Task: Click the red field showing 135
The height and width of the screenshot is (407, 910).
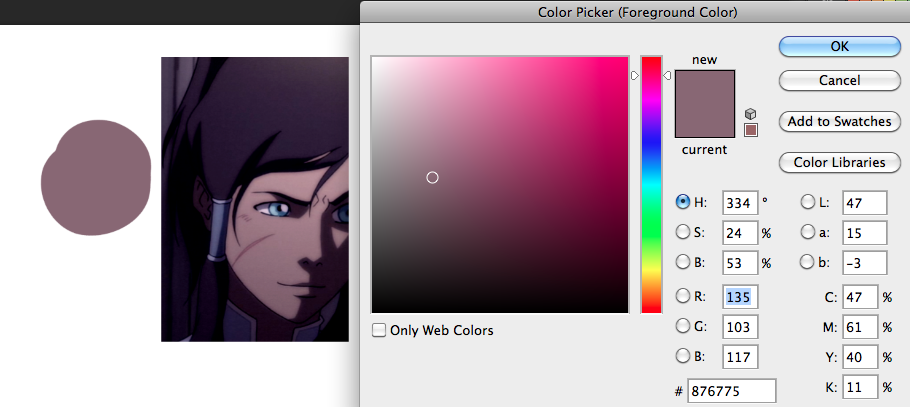Action: pos(741,297)
